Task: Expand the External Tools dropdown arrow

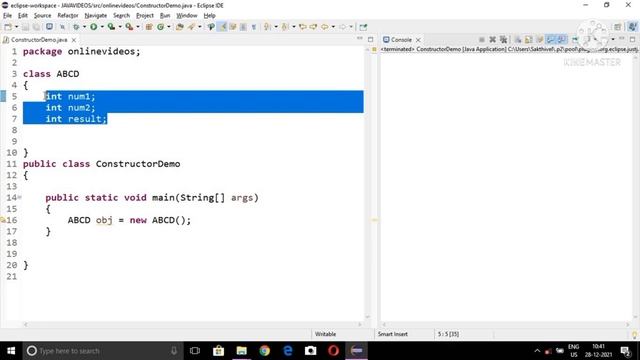Action: pyautogui.click(x=138, y=27)
